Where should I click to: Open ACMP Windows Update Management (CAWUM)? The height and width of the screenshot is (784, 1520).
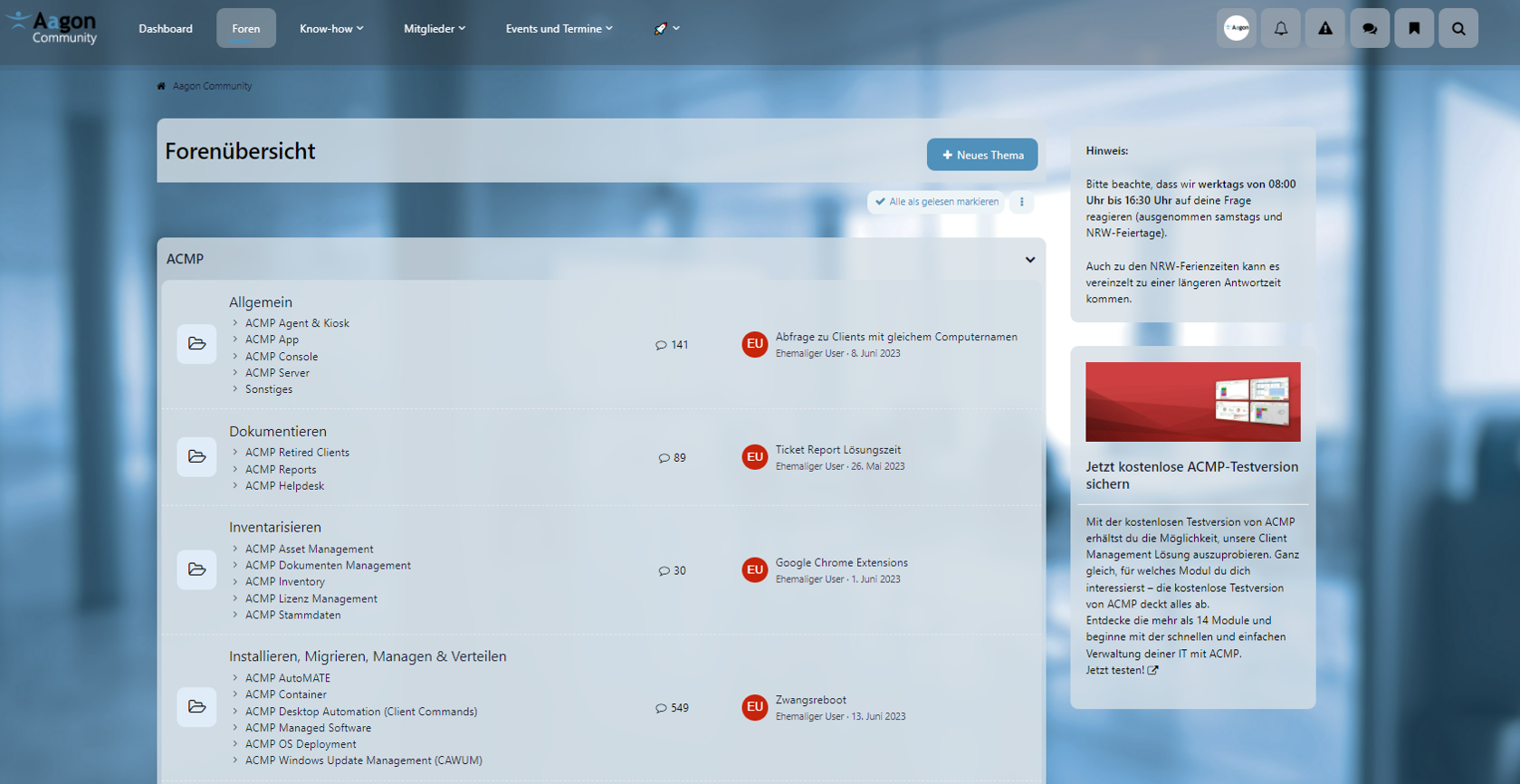pos(364,760)
